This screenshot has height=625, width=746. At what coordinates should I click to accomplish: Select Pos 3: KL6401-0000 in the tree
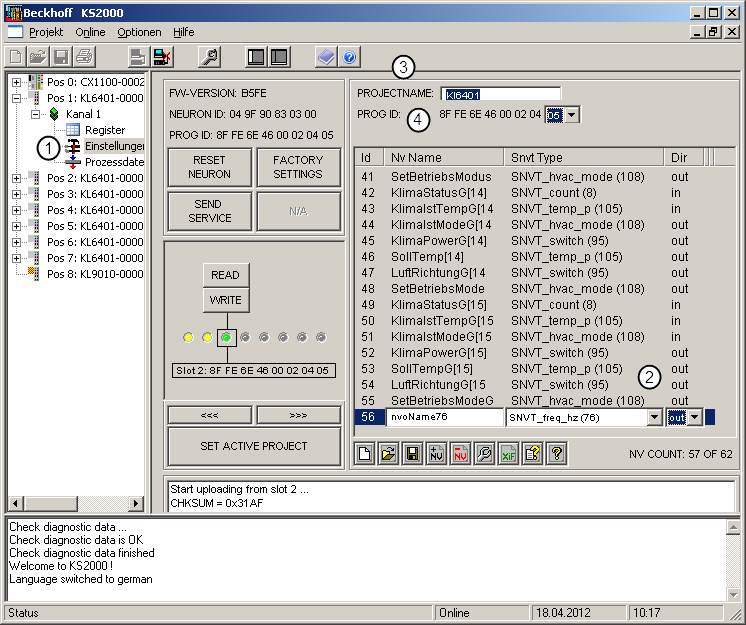[x=95, y=194]
